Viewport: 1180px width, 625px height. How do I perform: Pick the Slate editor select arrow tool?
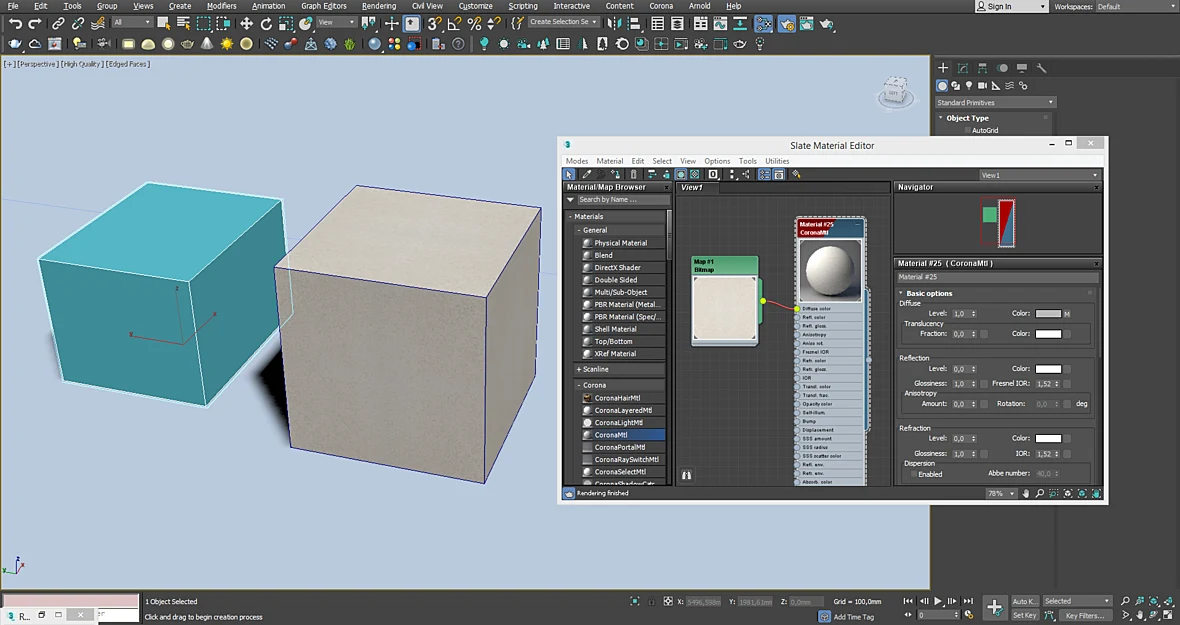[x=570, y=174]
